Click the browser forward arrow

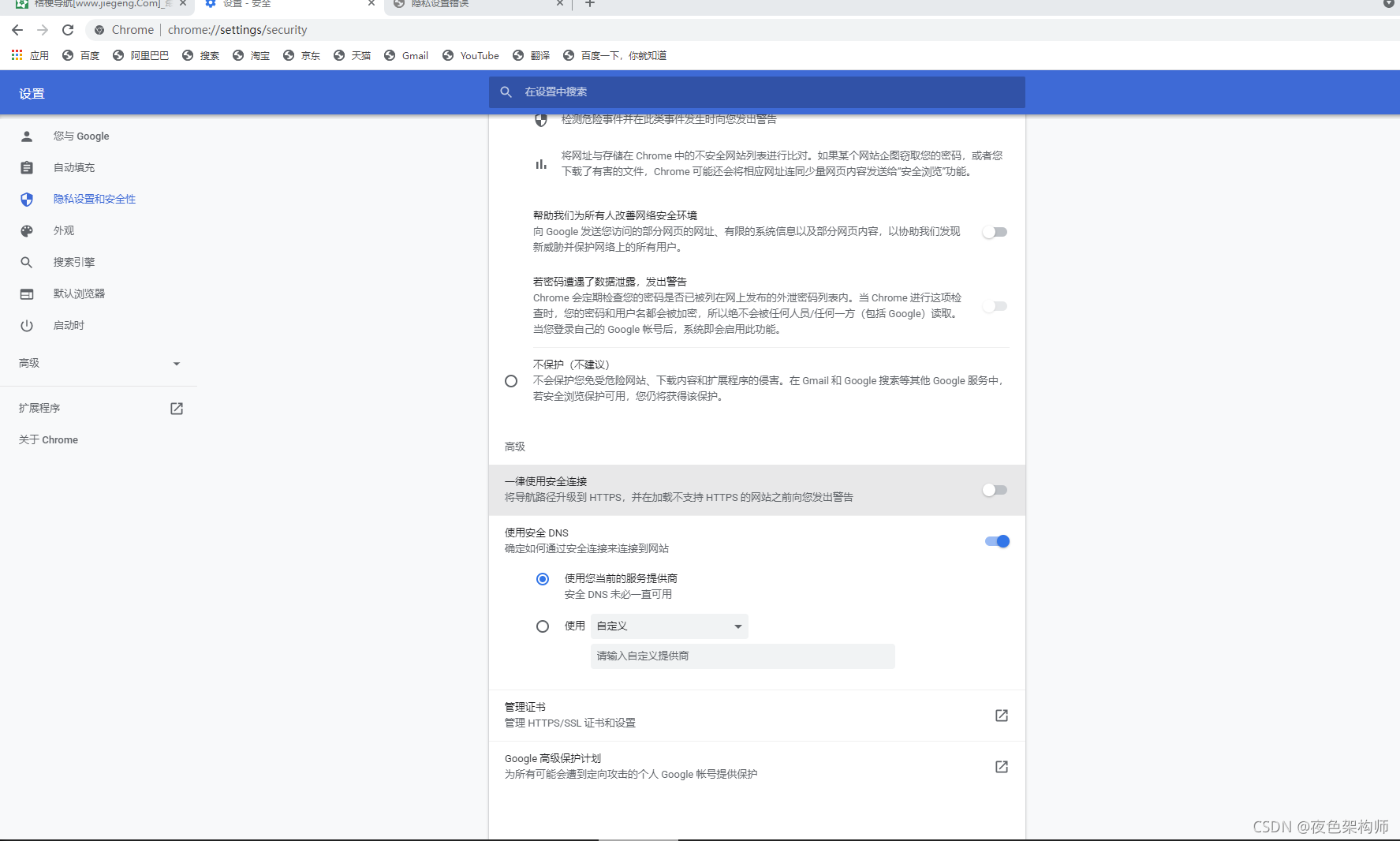coord(43,30)
